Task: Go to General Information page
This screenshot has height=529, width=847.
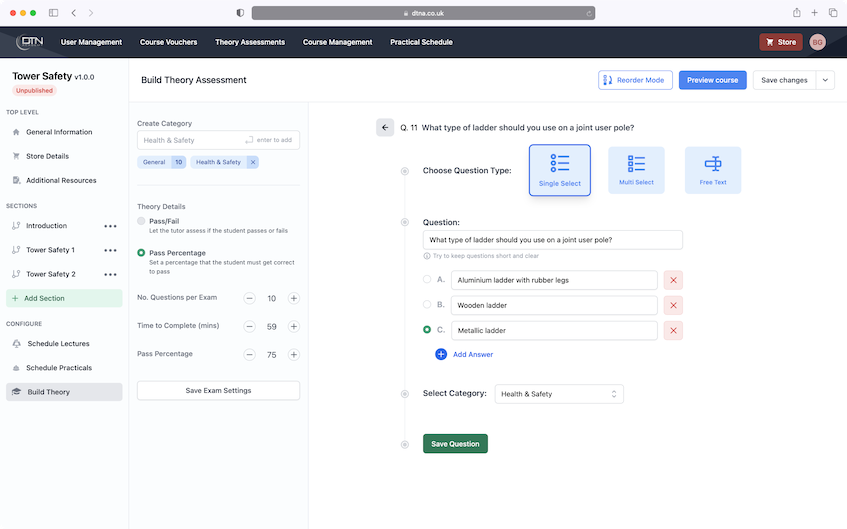Action: [64, 132]
